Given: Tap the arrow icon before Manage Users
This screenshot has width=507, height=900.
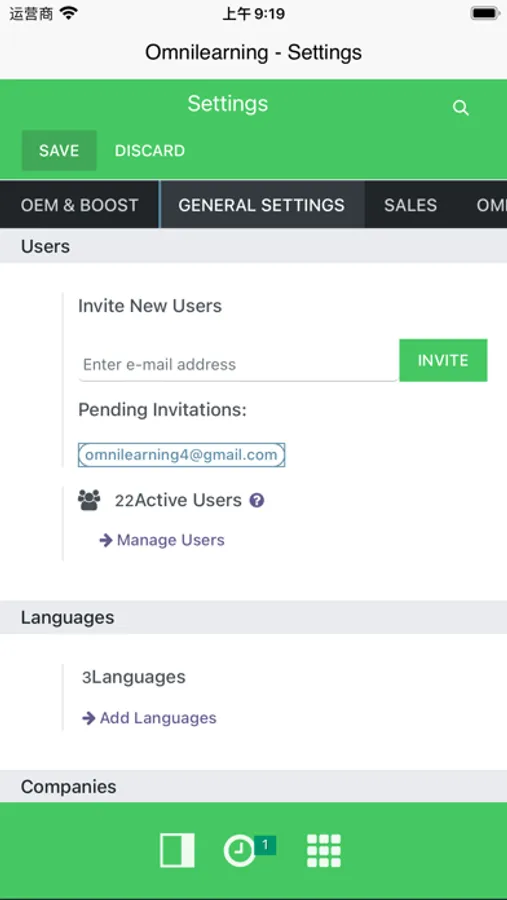Looking at the screenshot, I should (x=106, y=540).
